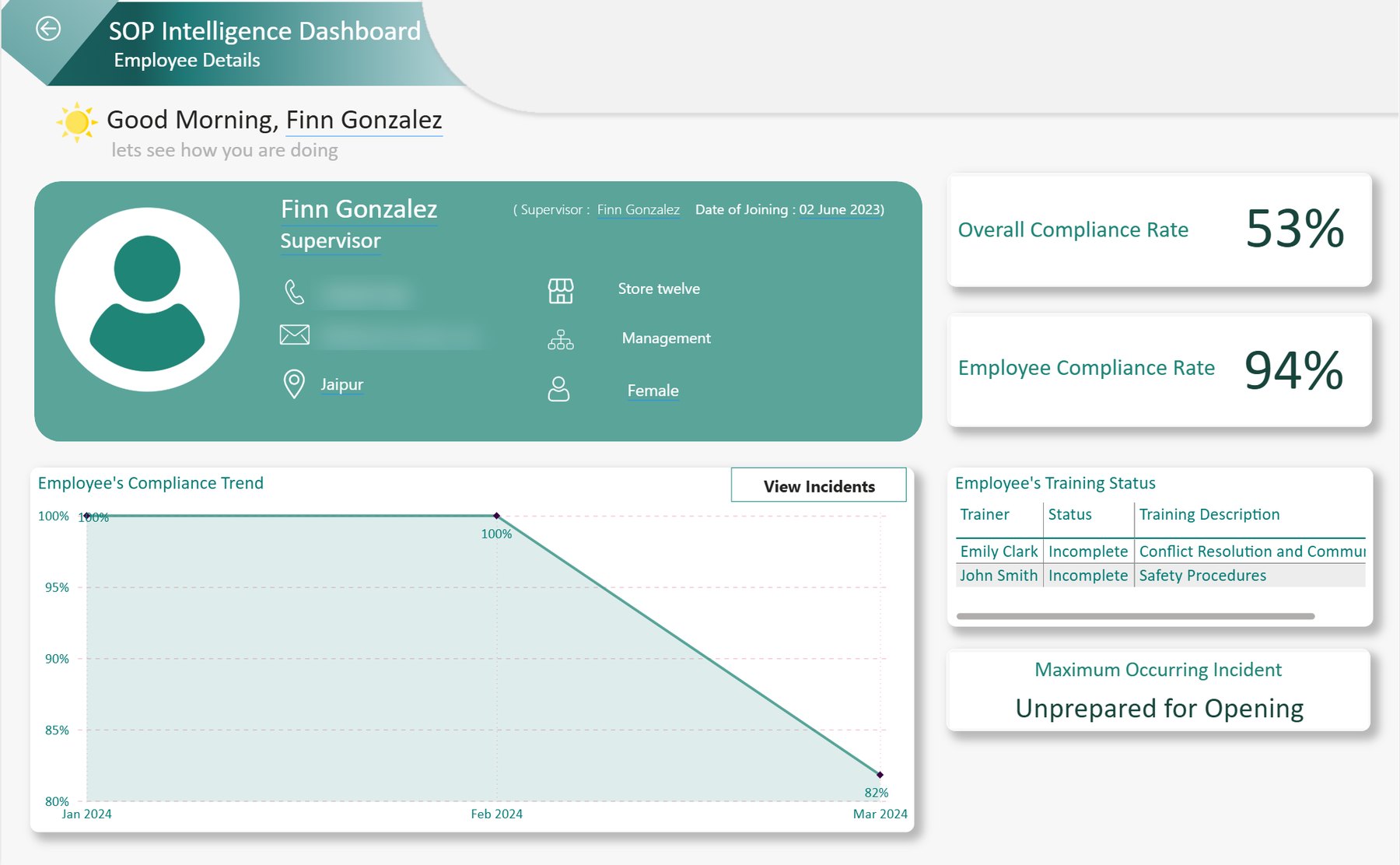
Task: Click the Jaipur location text
Action: pyautogui.click(x=341, y=384)
